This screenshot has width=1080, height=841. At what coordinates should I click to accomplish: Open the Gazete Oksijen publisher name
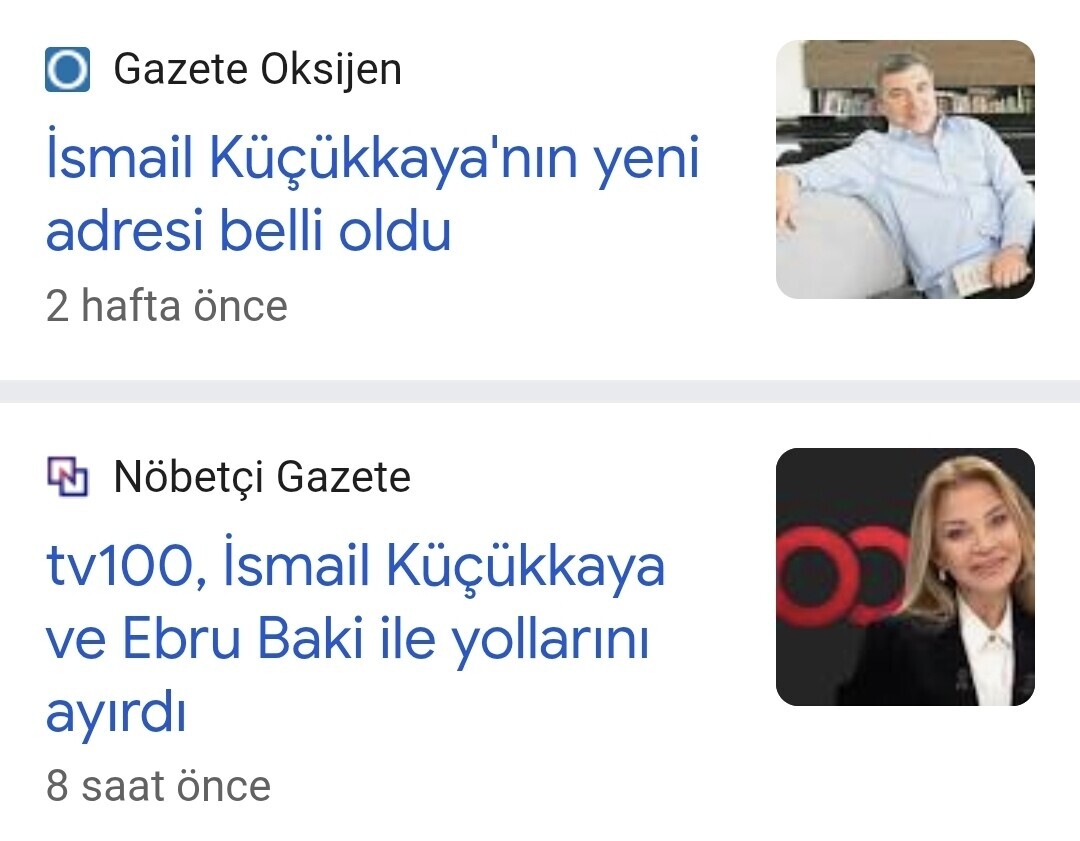tap(257, 70)
